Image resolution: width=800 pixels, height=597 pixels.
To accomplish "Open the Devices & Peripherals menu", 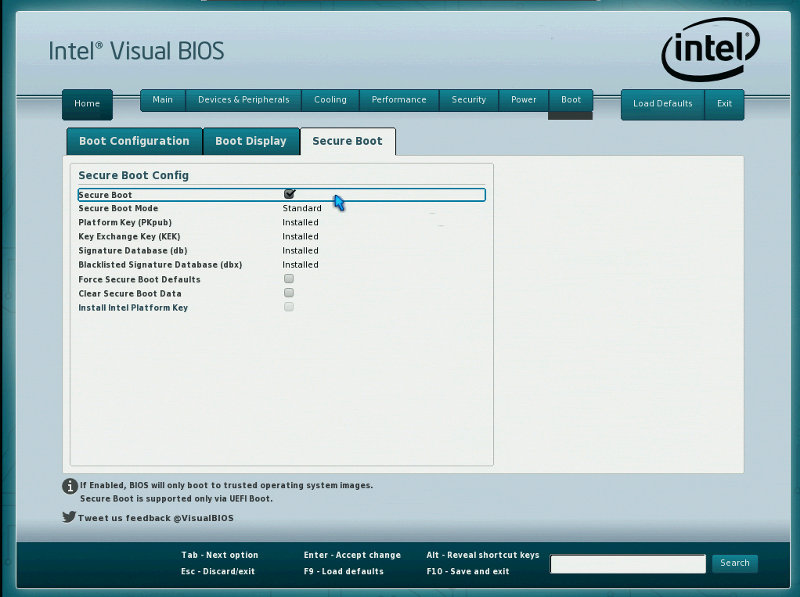I will tap(244, 99).
